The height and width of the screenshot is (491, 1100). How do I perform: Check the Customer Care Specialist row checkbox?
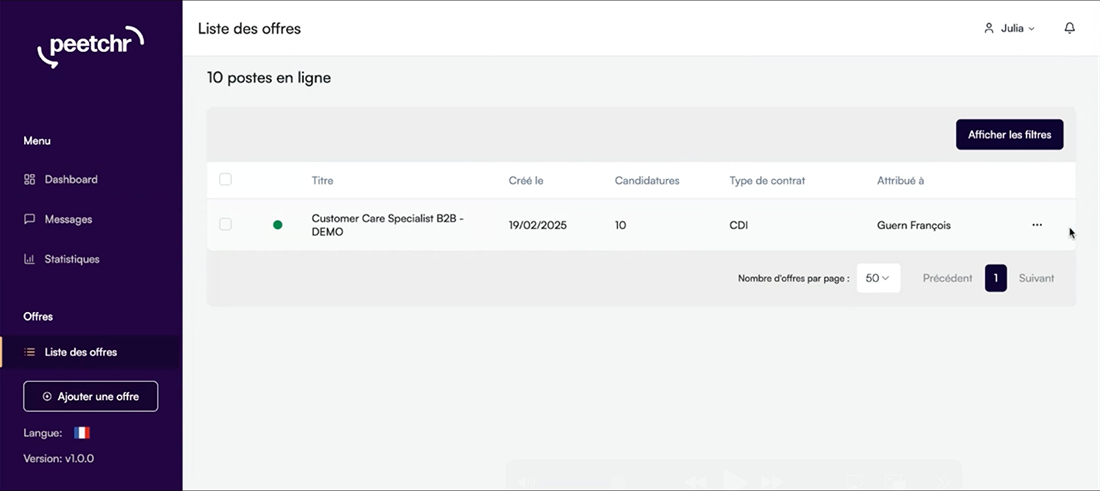pos(225,225)
